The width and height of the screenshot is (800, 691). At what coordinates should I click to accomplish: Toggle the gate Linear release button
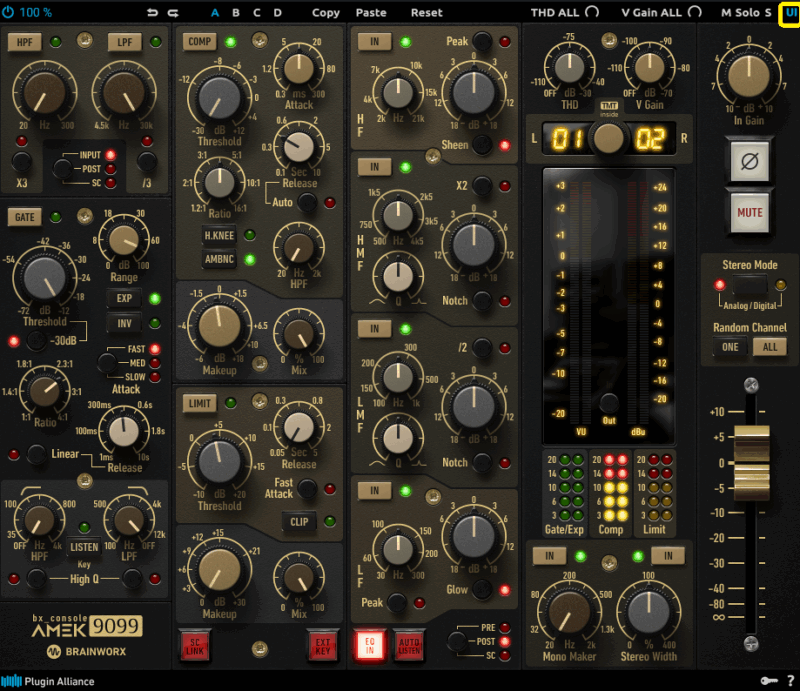click(x=36, y=454)
